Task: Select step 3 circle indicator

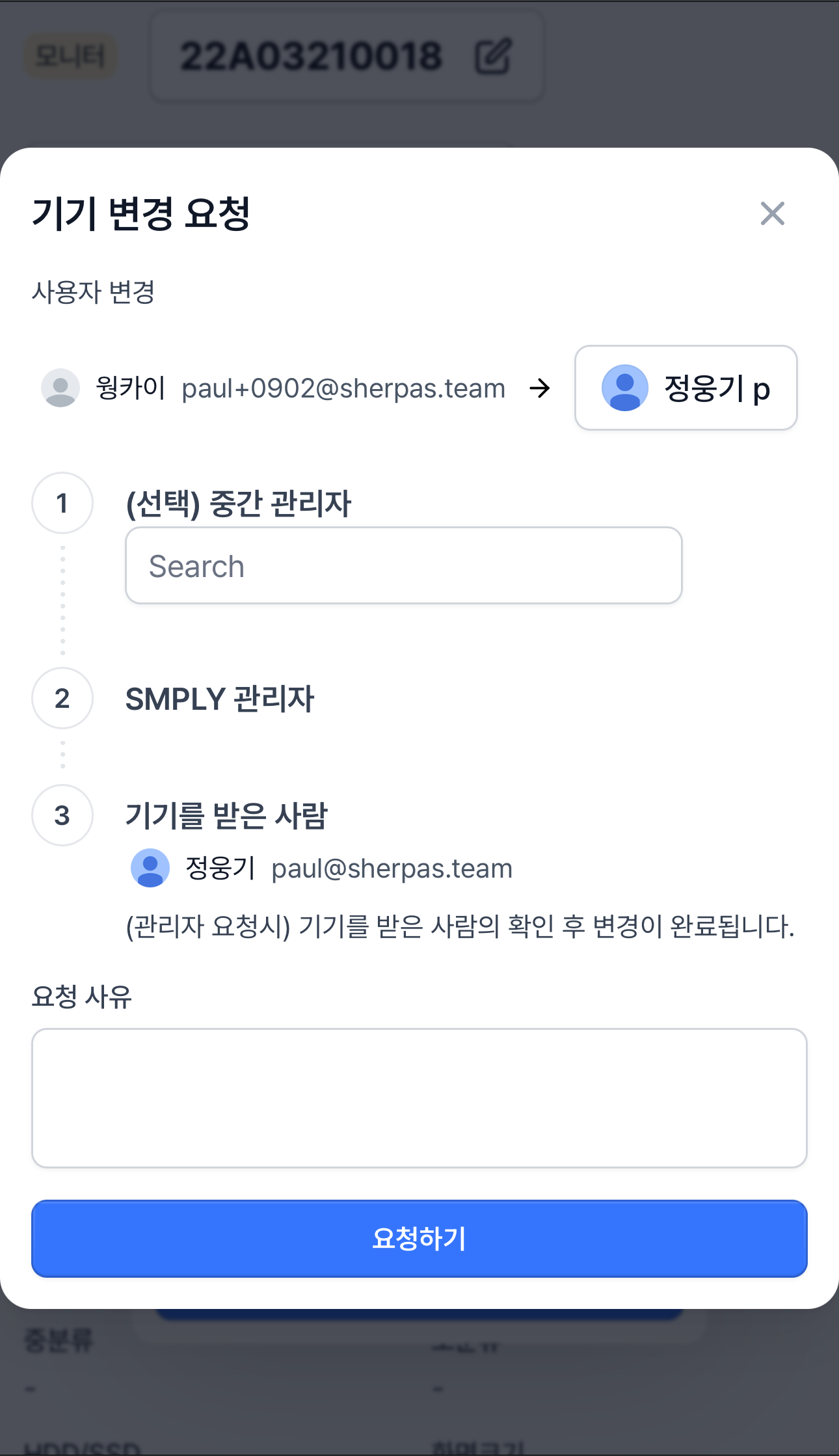Action: coord(62,815)
